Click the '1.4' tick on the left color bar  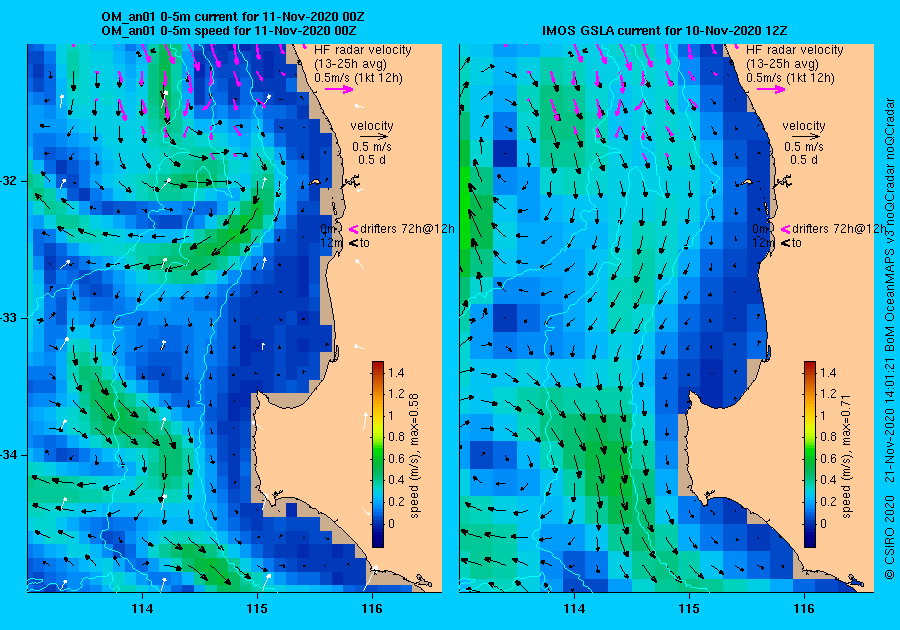[x=396, y=372]
